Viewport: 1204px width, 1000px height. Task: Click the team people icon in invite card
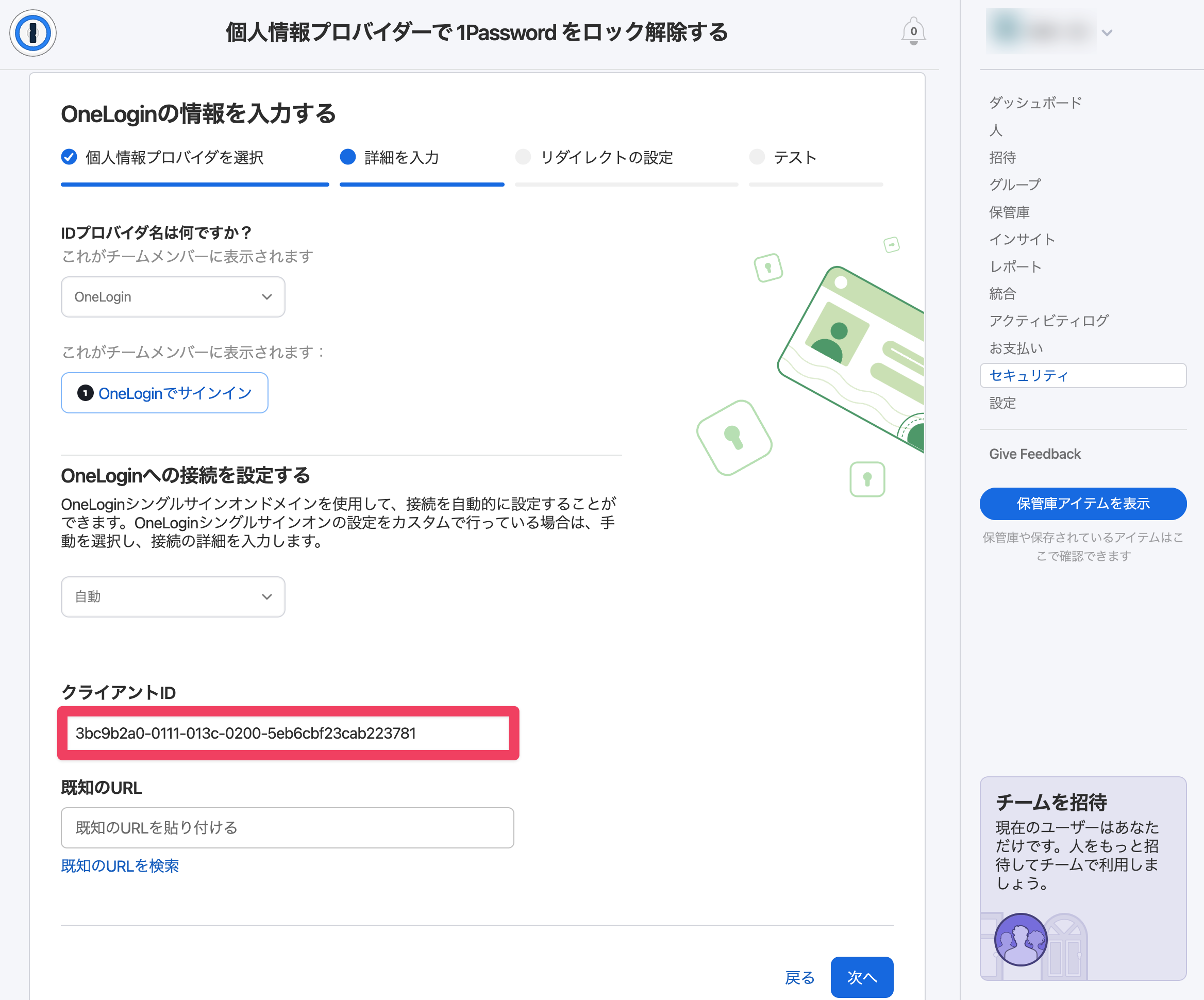point(1020,940)
